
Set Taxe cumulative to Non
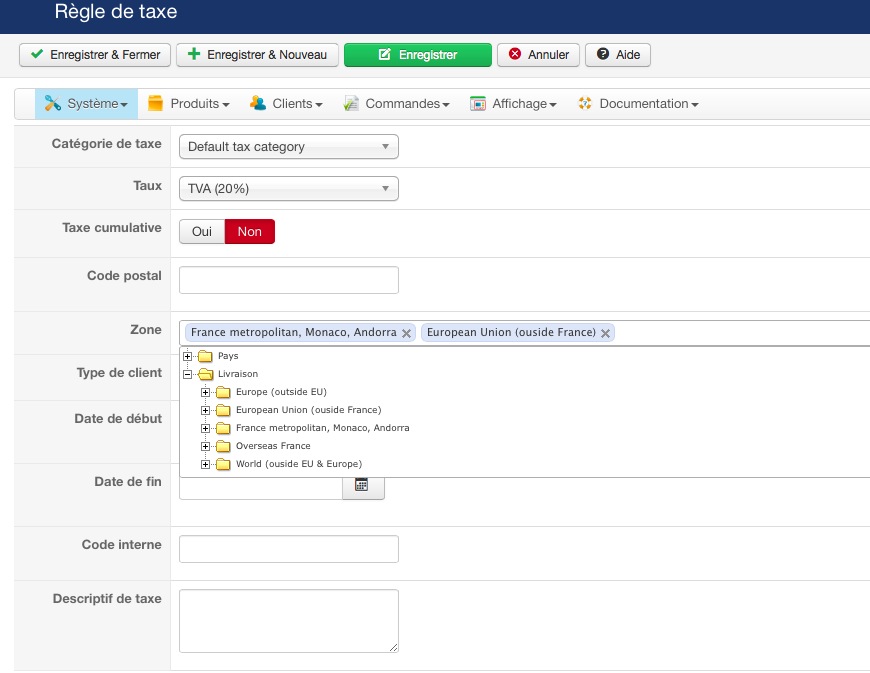(x=250, y=231)
